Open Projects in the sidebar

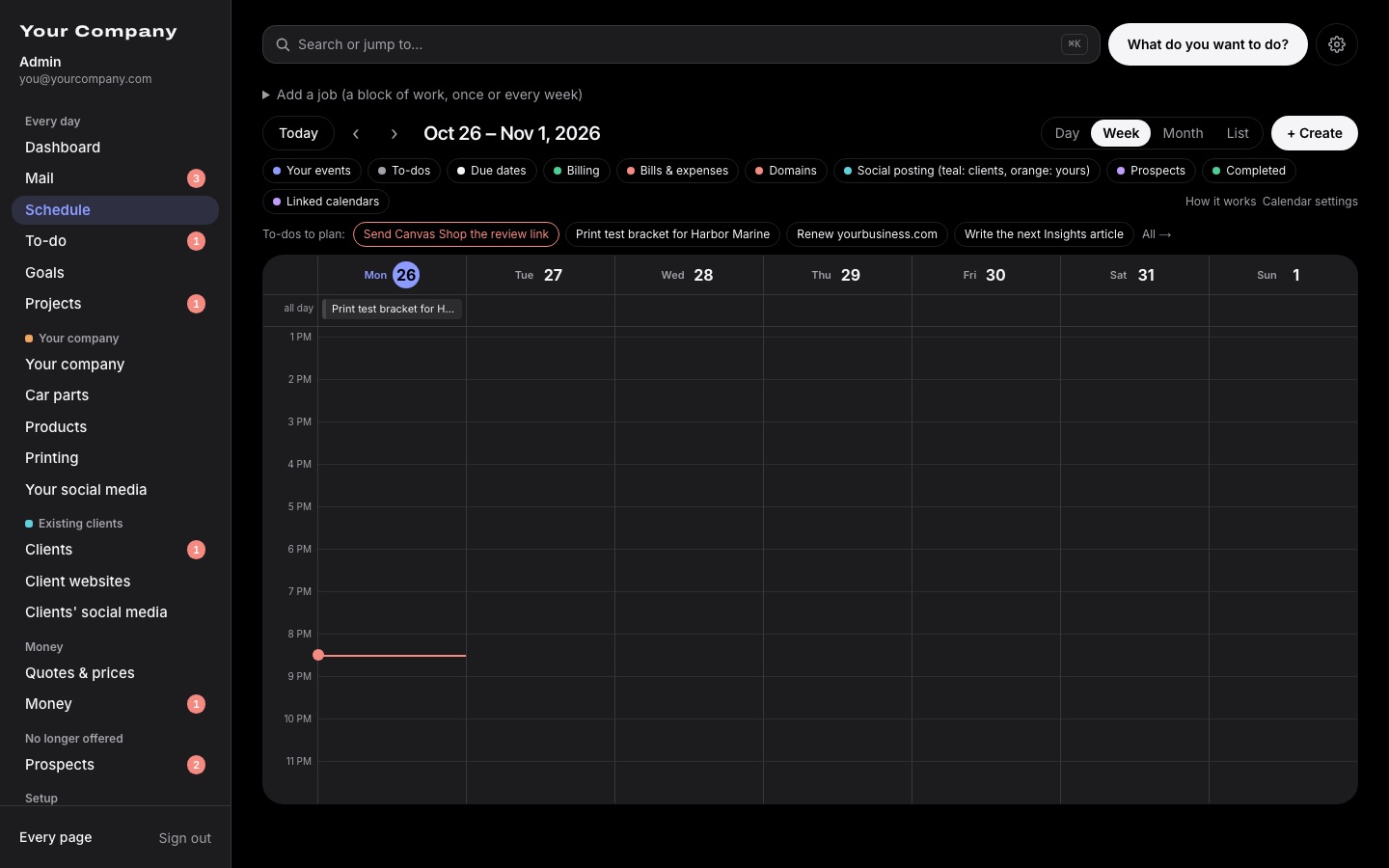pyautogui.click(x=115, y=304)
